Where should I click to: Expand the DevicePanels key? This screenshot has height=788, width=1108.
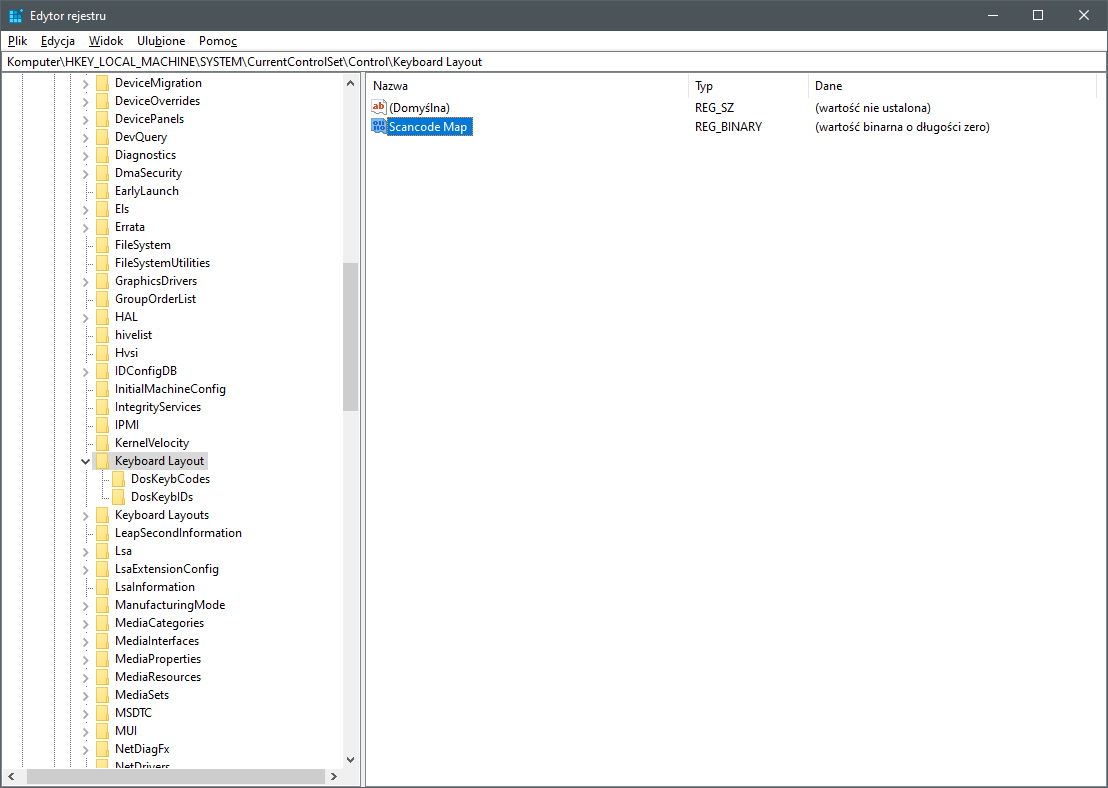click(86, 119)
